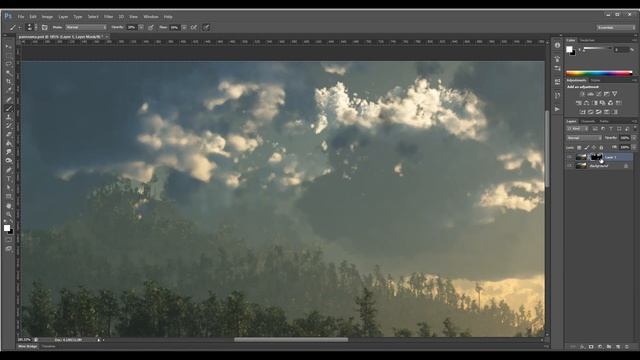Select the Horizontal Type tool
The image size is (640, 360).
click(x=9, y=179)
